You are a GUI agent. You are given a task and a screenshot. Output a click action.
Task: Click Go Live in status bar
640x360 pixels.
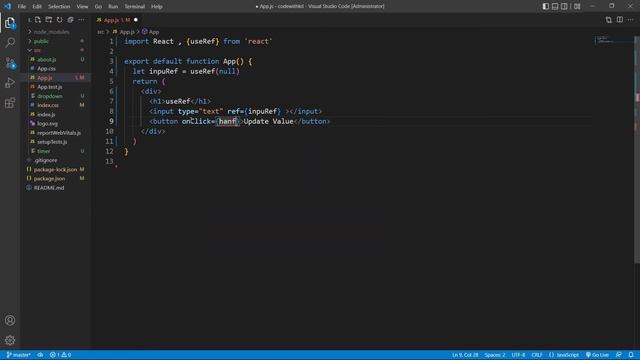tap(597, 355)
